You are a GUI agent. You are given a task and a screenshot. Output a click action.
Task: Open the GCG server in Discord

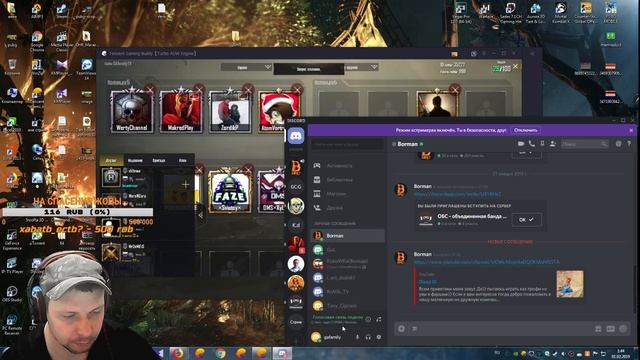(296, 187)
